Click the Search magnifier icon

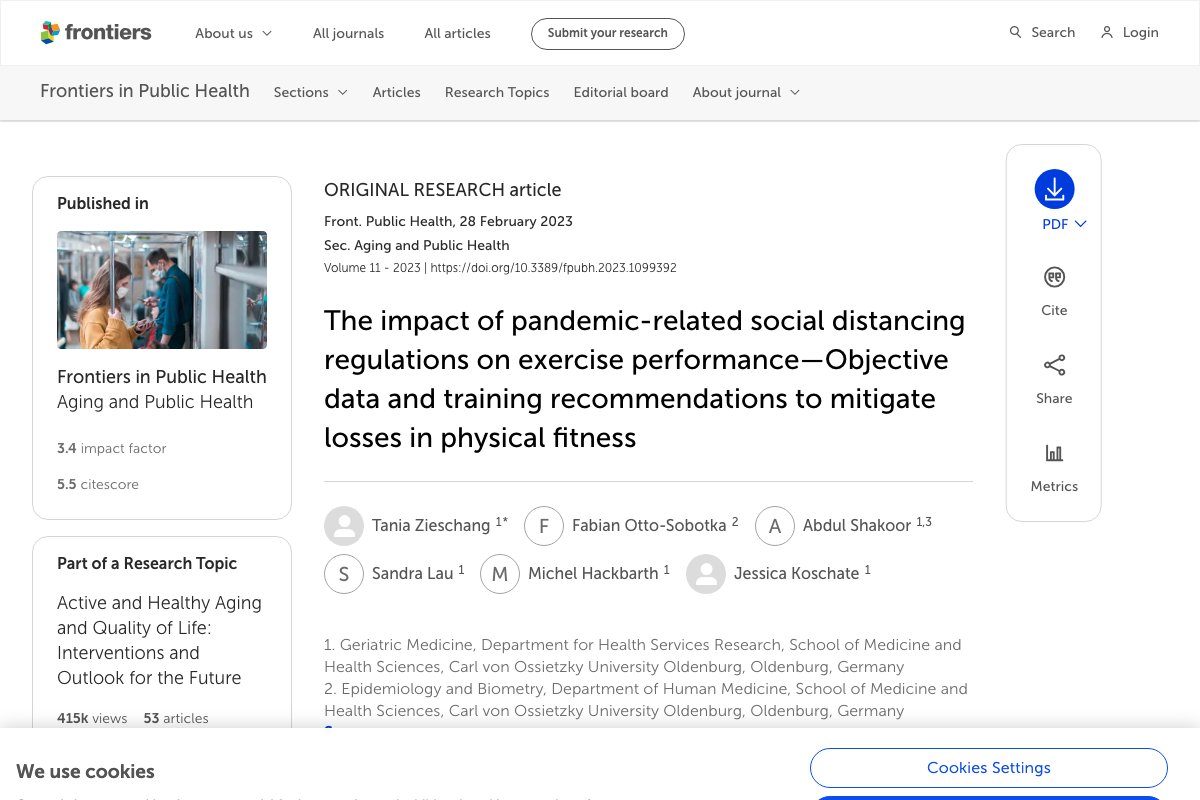pyautogui.click(x=1015, y=33)
